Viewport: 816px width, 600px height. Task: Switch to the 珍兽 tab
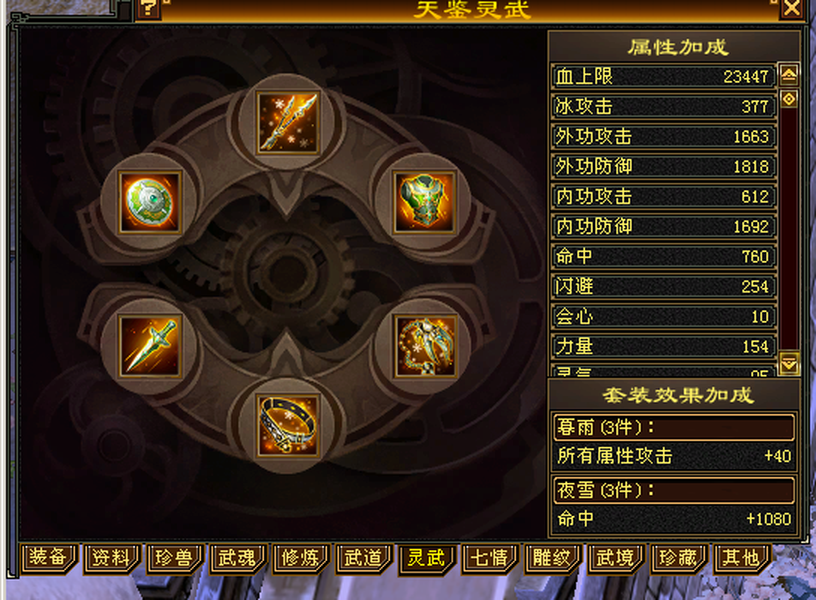click(174, 558)
